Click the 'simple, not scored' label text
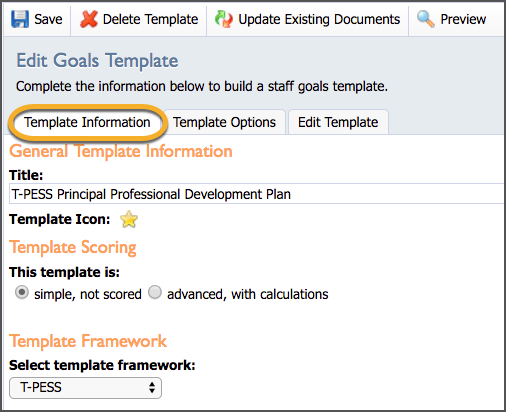 click(88, 294)
